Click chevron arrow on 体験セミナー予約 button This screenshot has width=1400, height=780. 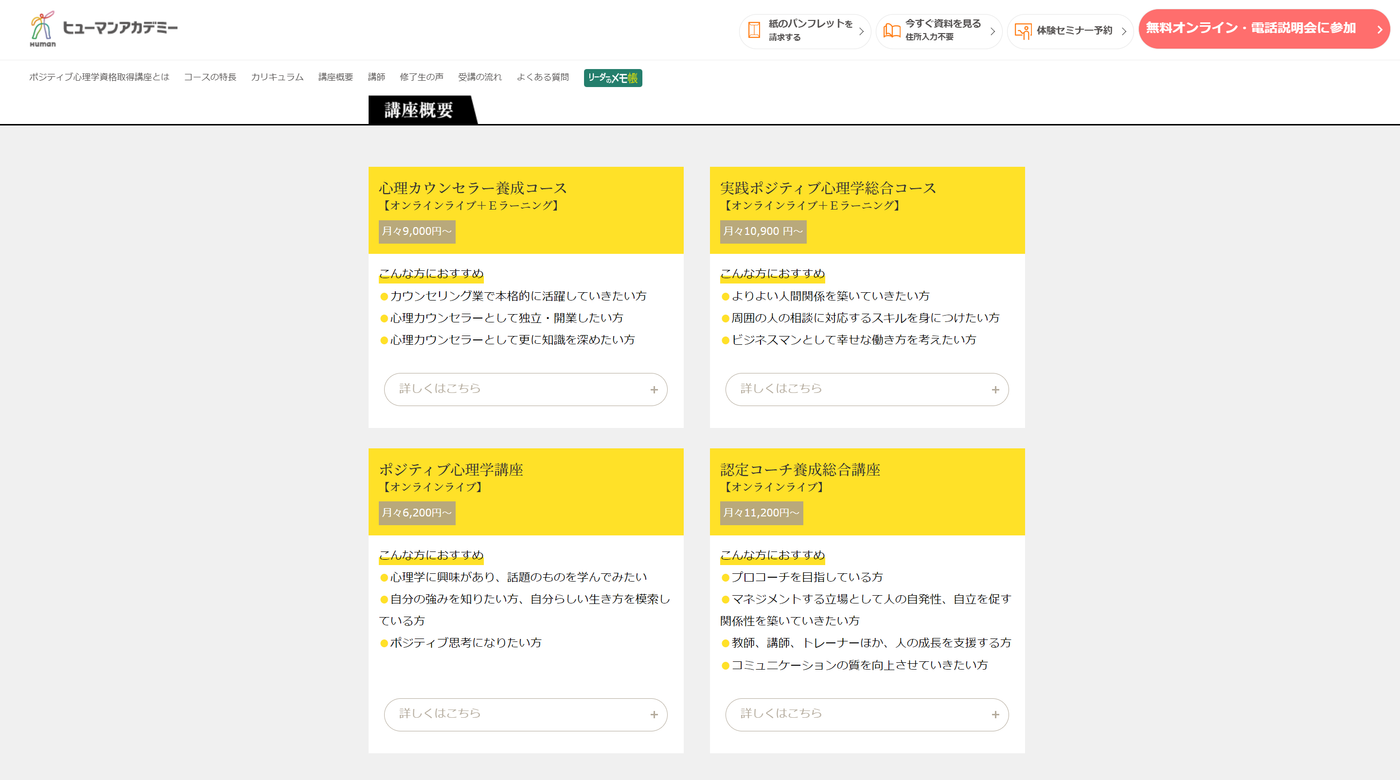pos(1124,31)
